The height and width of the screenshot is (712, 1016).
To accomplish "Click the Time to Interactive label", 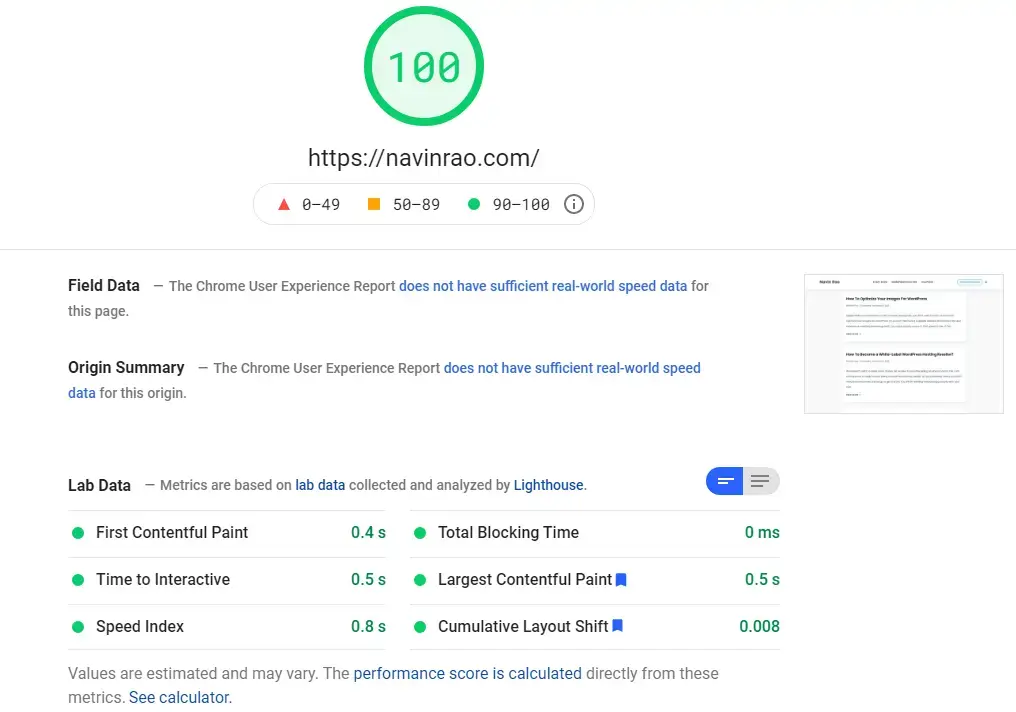I will (163, 579).
